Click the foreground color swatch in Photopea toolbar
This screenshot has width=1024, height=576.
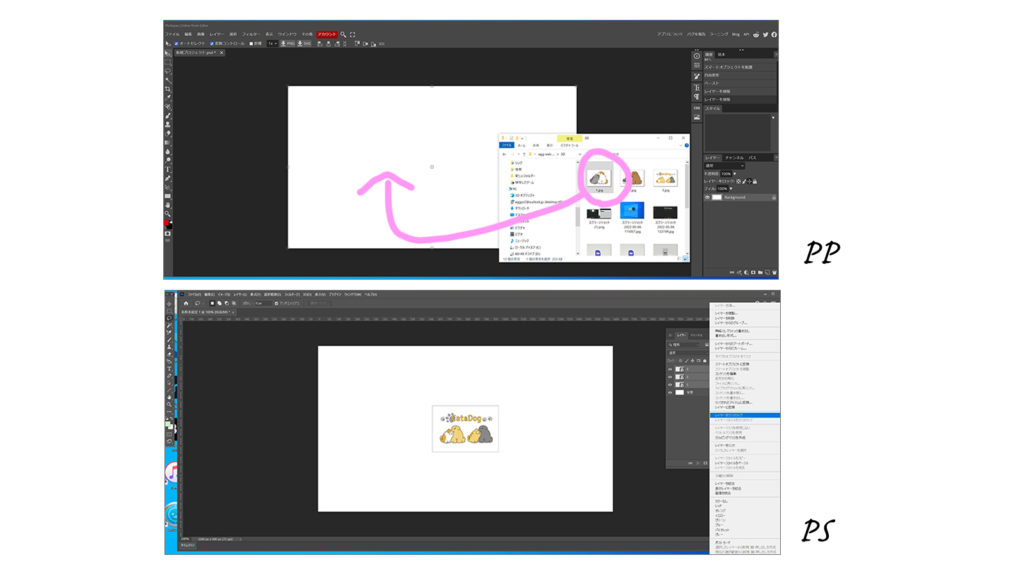point(167,223)
